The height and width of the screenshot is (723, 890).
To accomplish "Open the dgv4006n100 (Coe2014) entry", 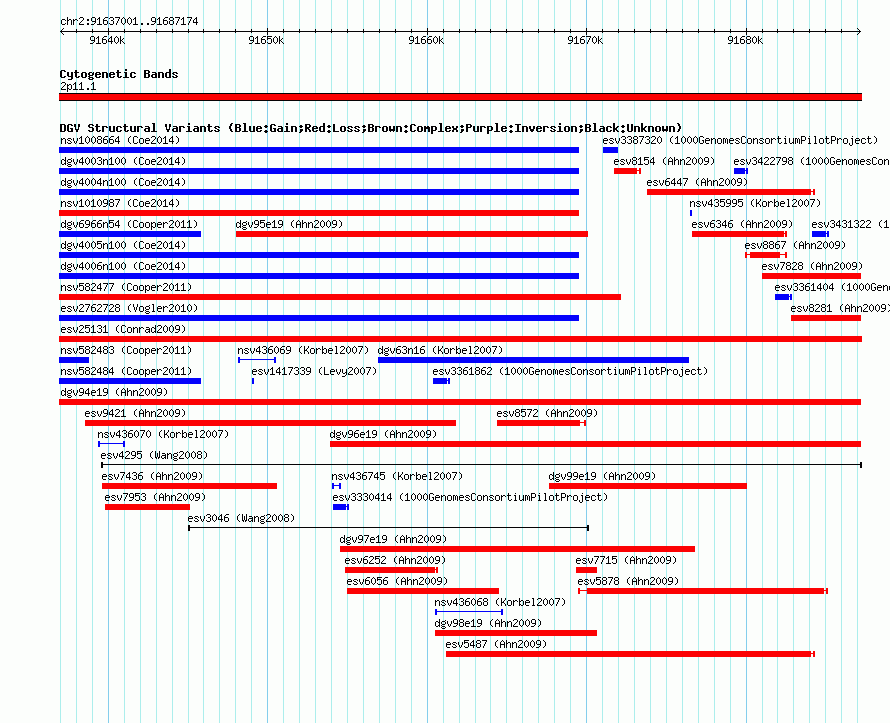I will [123, 266].
